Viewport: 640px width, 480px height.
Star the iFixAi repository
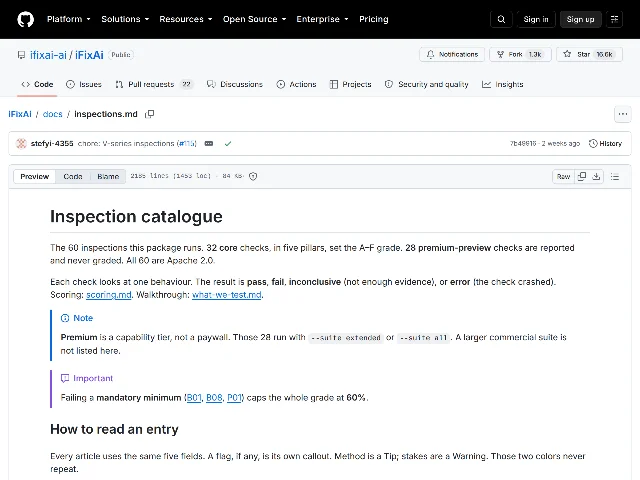(x=589, y=54)
